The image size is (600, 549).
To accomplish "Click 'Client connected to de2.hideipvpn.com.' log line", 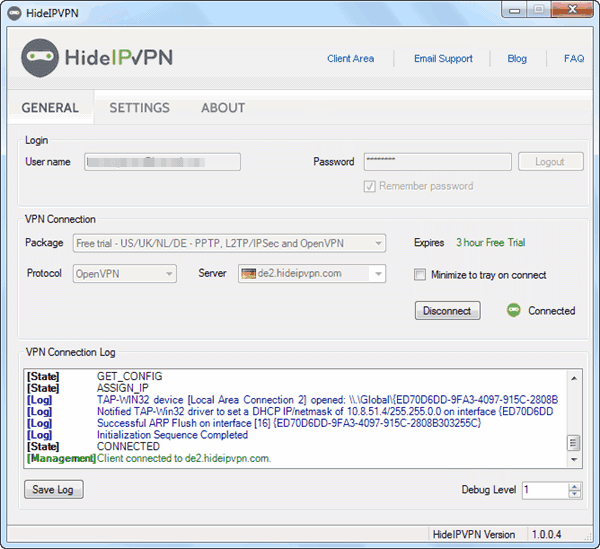I will click(x=184, y=458).
